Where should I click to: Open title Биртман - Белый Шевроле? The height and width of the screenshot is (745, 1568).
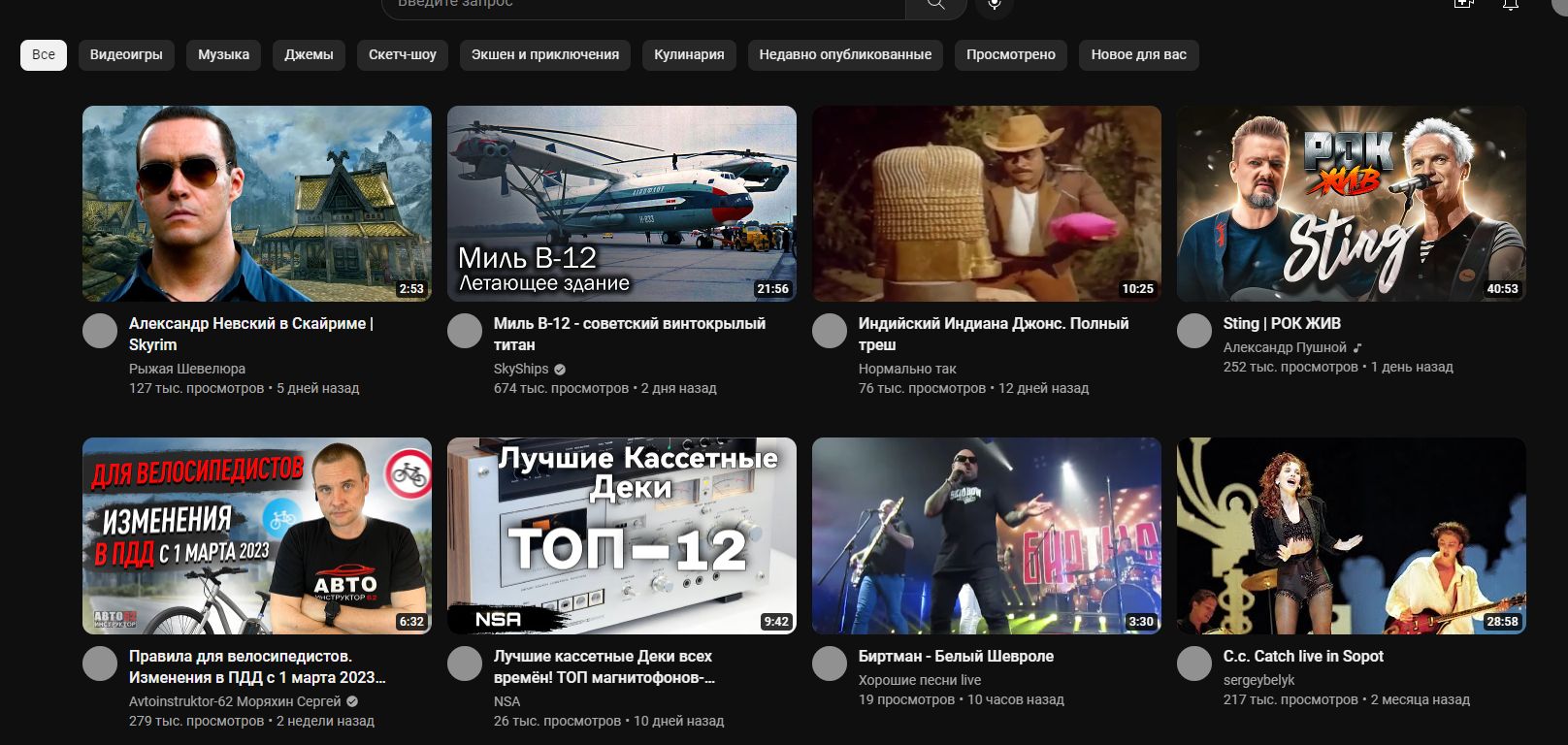(x=956, y=656)
